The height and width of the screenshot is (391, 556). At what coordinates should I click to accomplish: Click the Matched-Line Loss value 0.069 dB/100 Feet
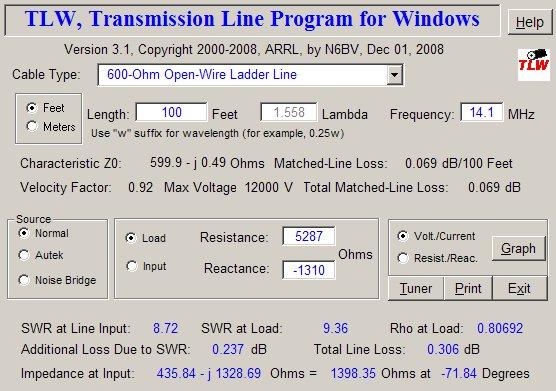[x=459, y=163]
